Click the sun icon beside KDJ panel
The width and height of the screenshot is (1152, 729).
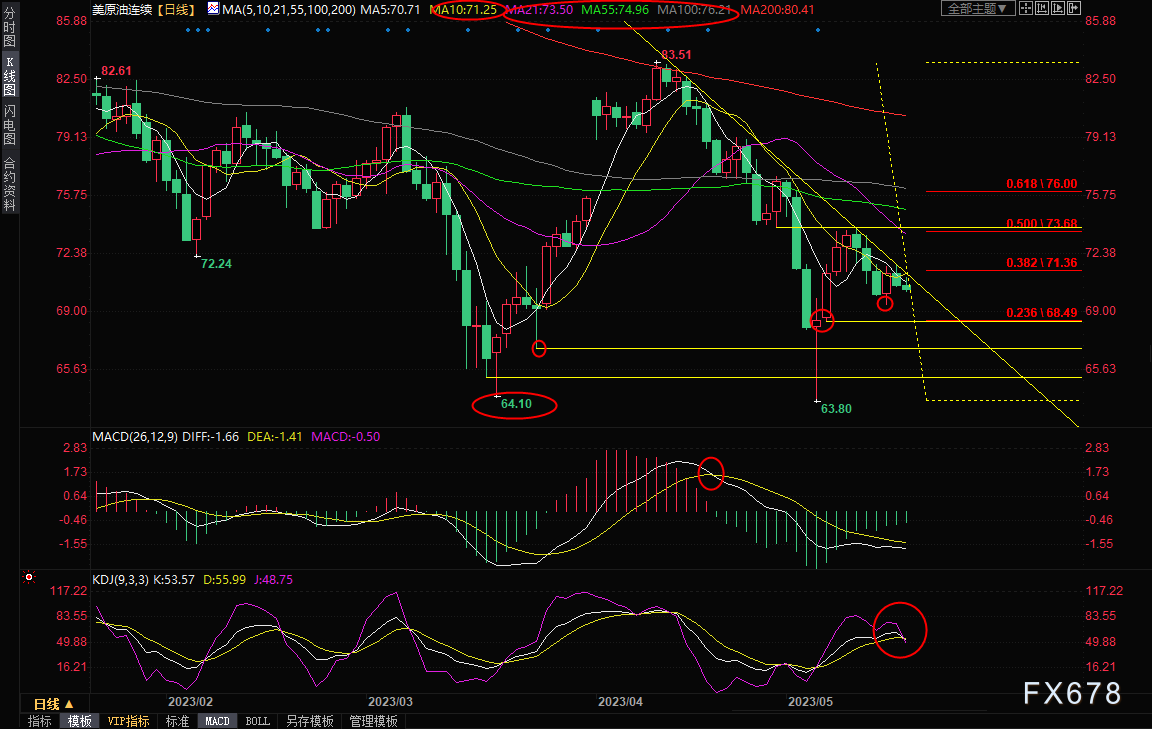(x=29, y=577)
